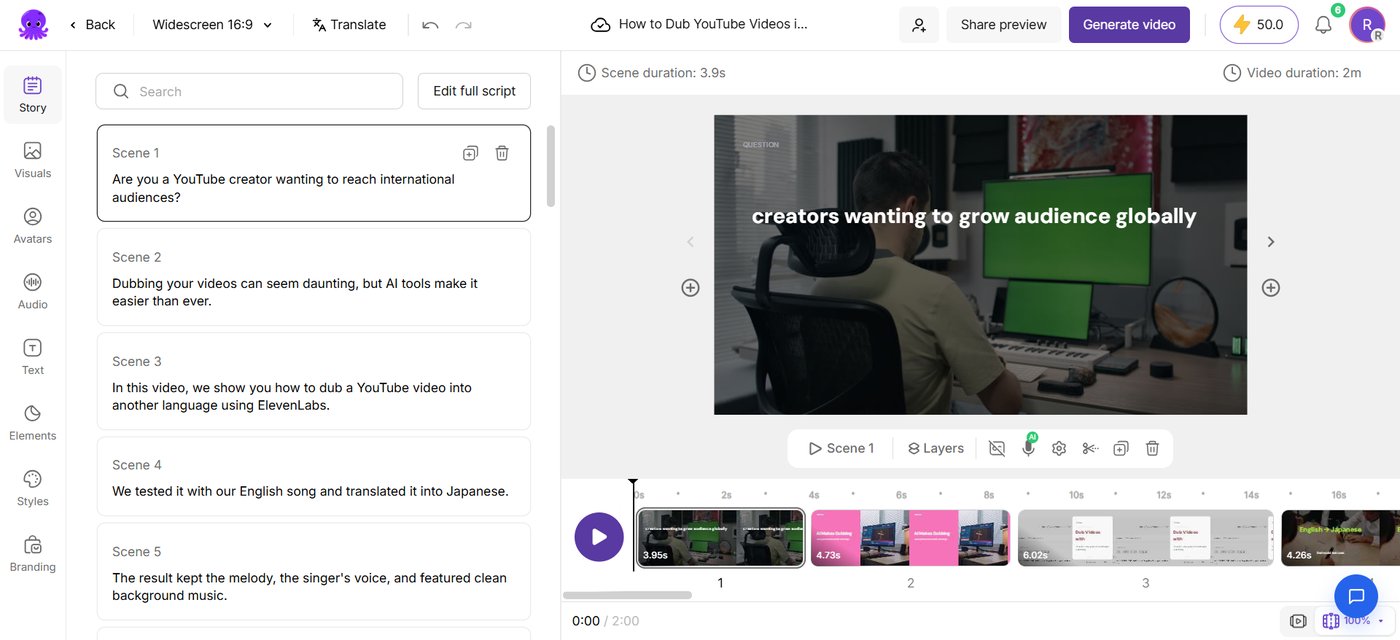The height and width of the screenshot is (640, 1400).
Task: Open the Widescreen 16:9 aspect dropdown
Action: point(213,25)
